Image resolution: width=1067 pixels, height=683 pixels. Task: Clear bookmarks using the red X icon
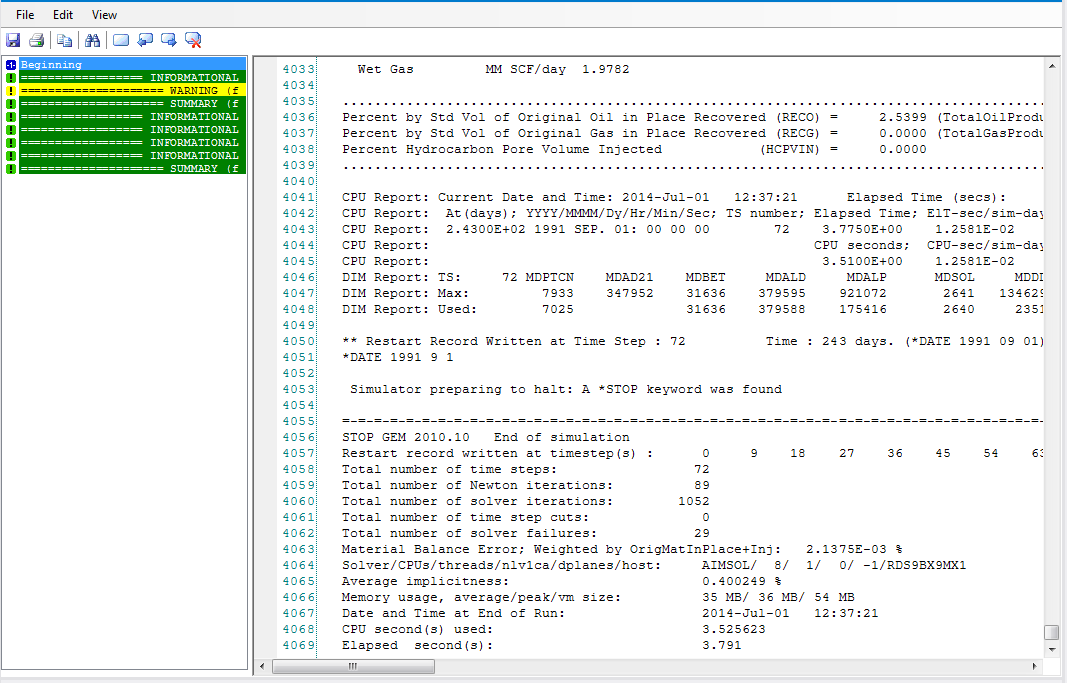tap(194, 40)
